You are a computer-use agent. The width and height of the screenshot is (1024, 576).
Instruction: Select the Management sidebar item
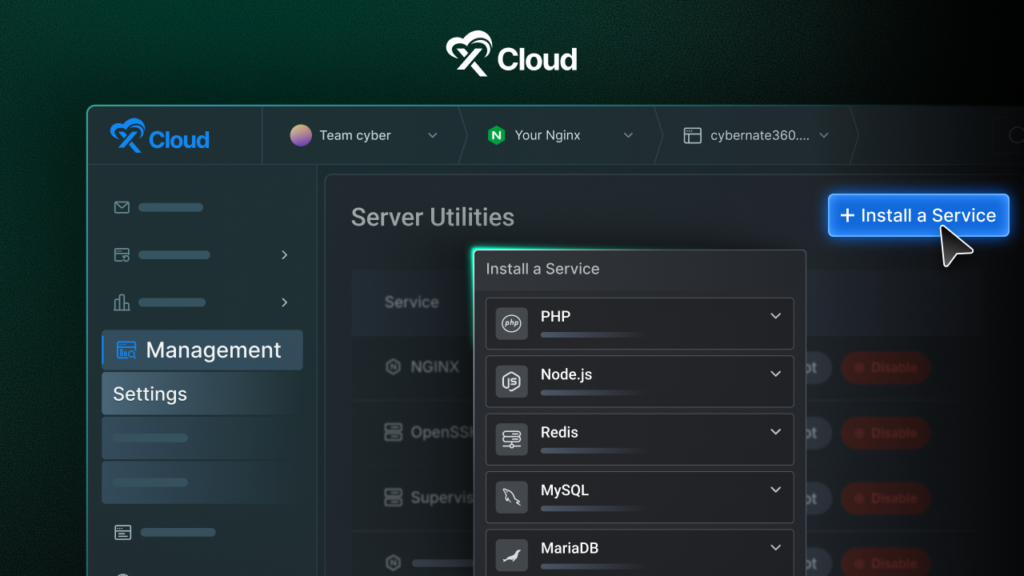coord(202,350)
